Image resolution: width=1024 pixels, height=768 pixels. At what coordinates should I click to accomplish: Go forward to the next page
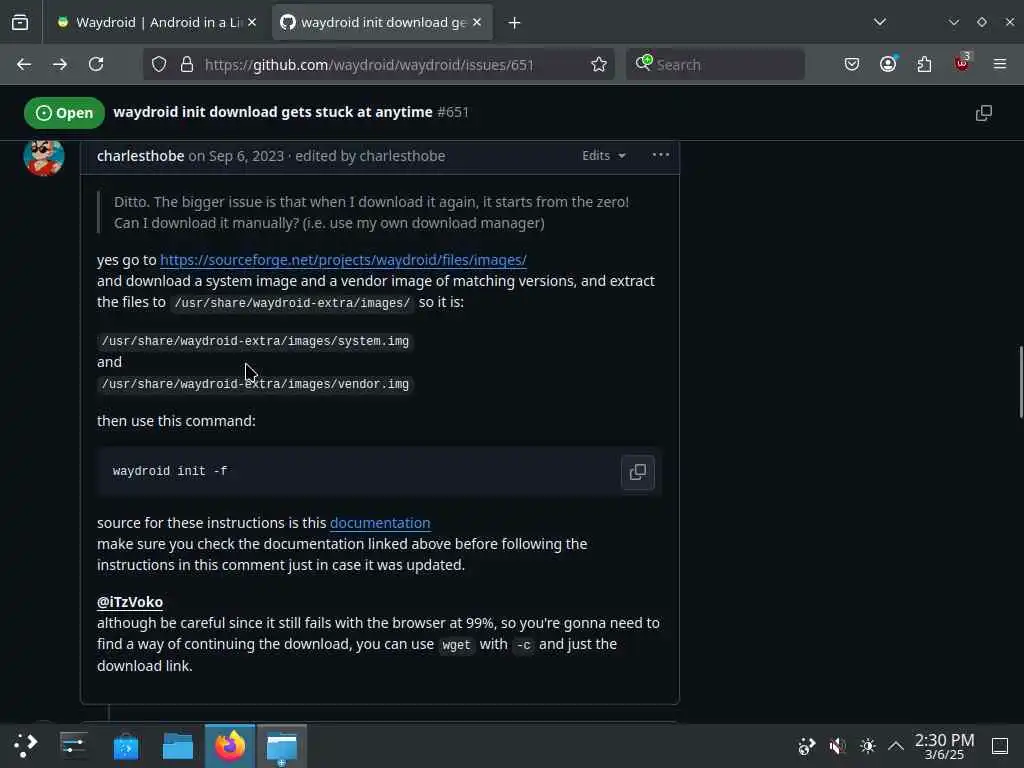click(60, 64)
